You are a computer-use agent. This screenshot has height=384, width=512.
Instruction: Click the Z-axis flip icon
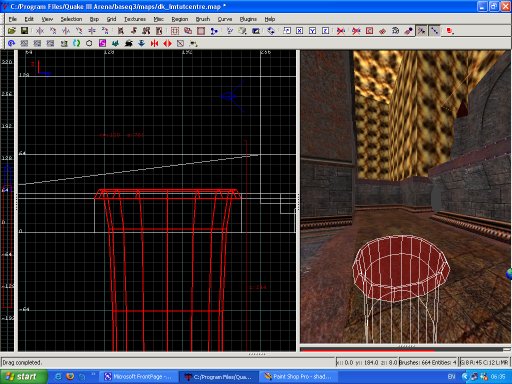click(92, 31)
